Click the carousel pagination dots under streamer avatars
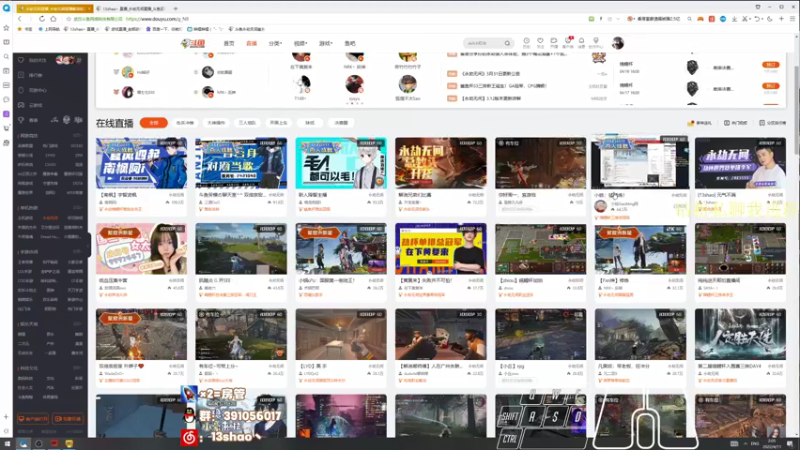Image resolution: width=800 pixels, height=450 pixels. tap(355, 104)
